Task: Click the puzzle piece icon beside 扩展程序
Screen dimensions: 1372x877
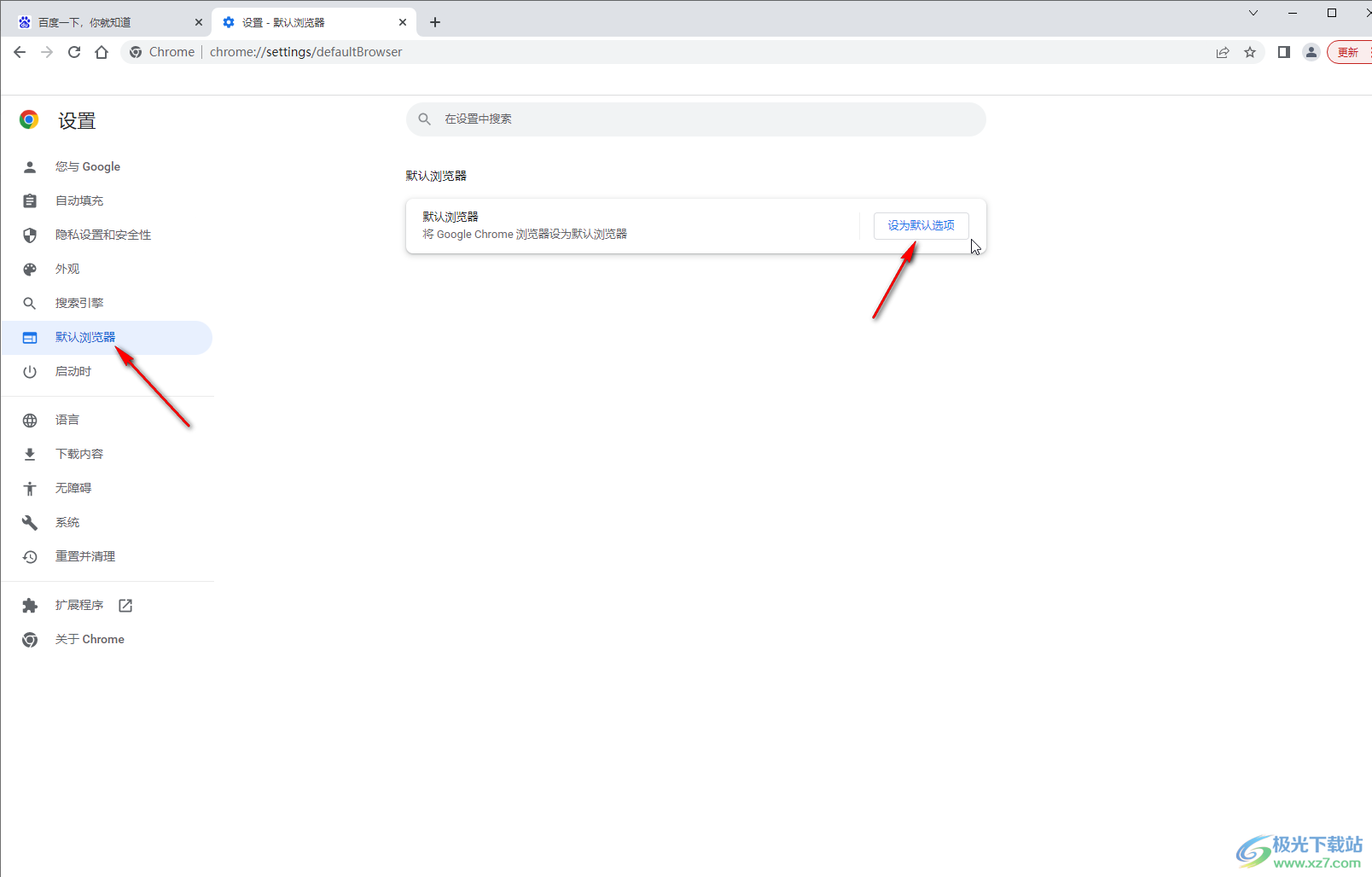Action: coord(30,606)
